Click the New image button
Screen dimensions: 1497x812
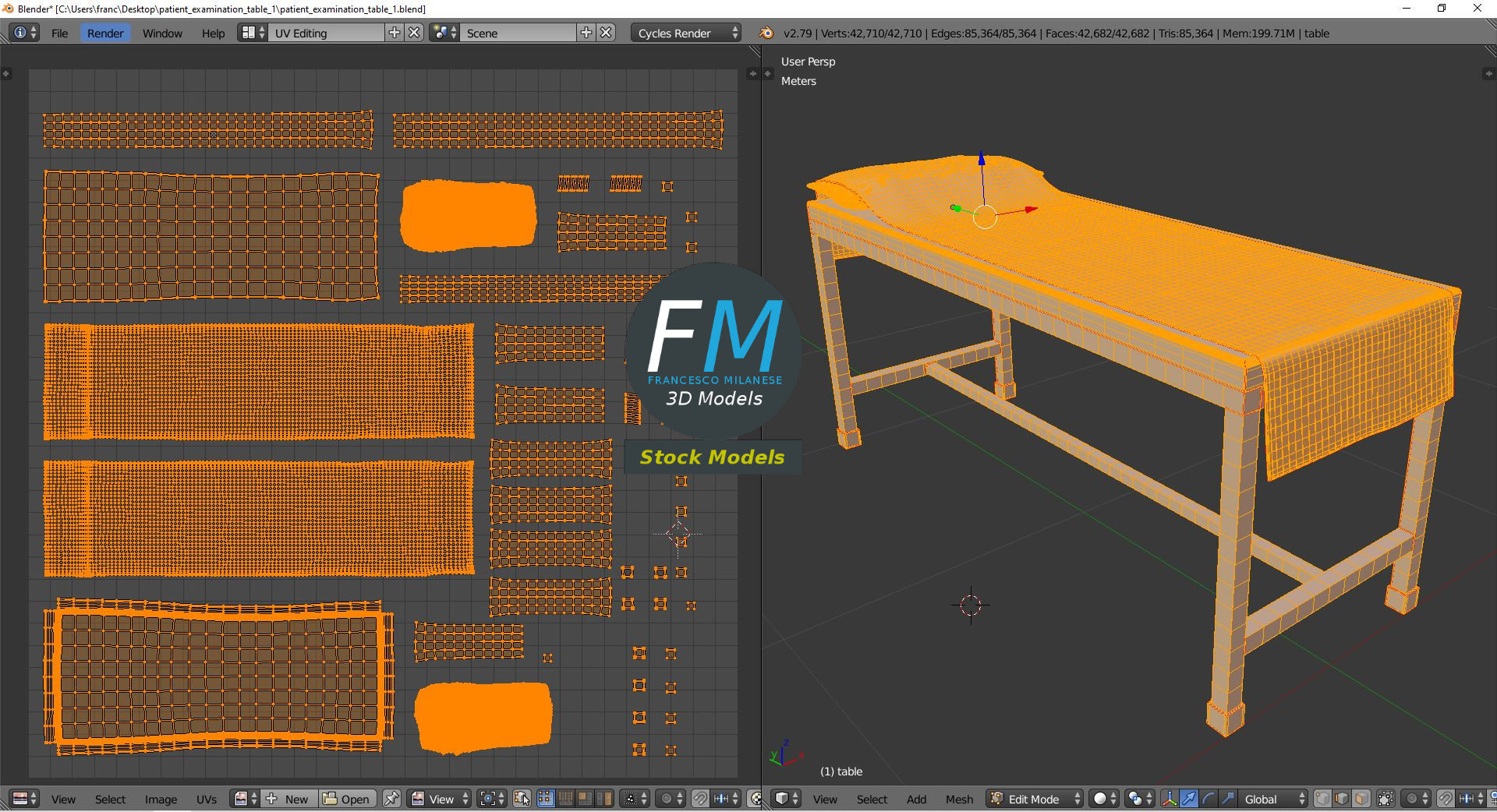click(x=290, y=799)
